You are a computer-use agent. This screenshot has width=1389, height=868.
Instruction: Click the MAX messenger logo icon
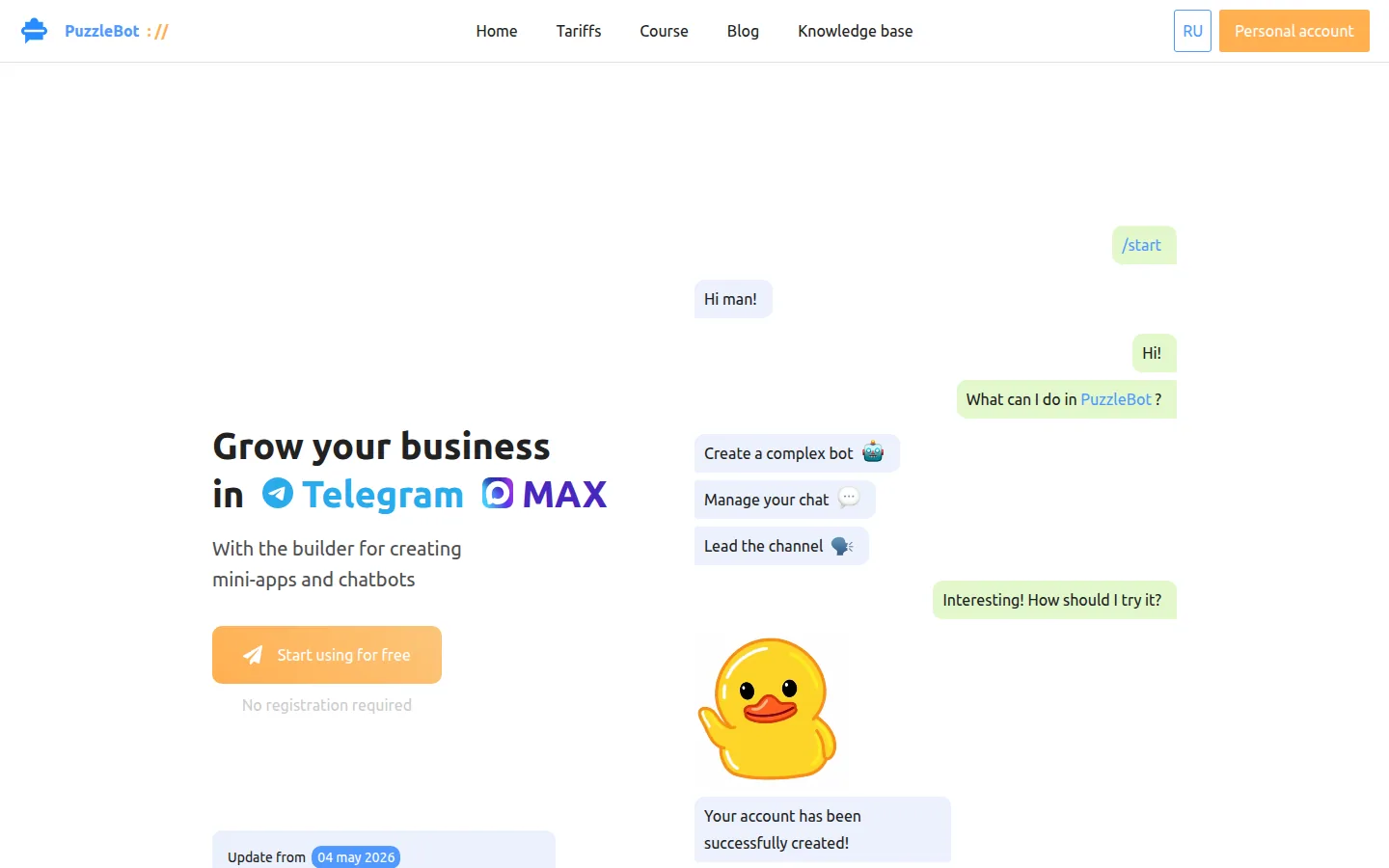[498, 493]
